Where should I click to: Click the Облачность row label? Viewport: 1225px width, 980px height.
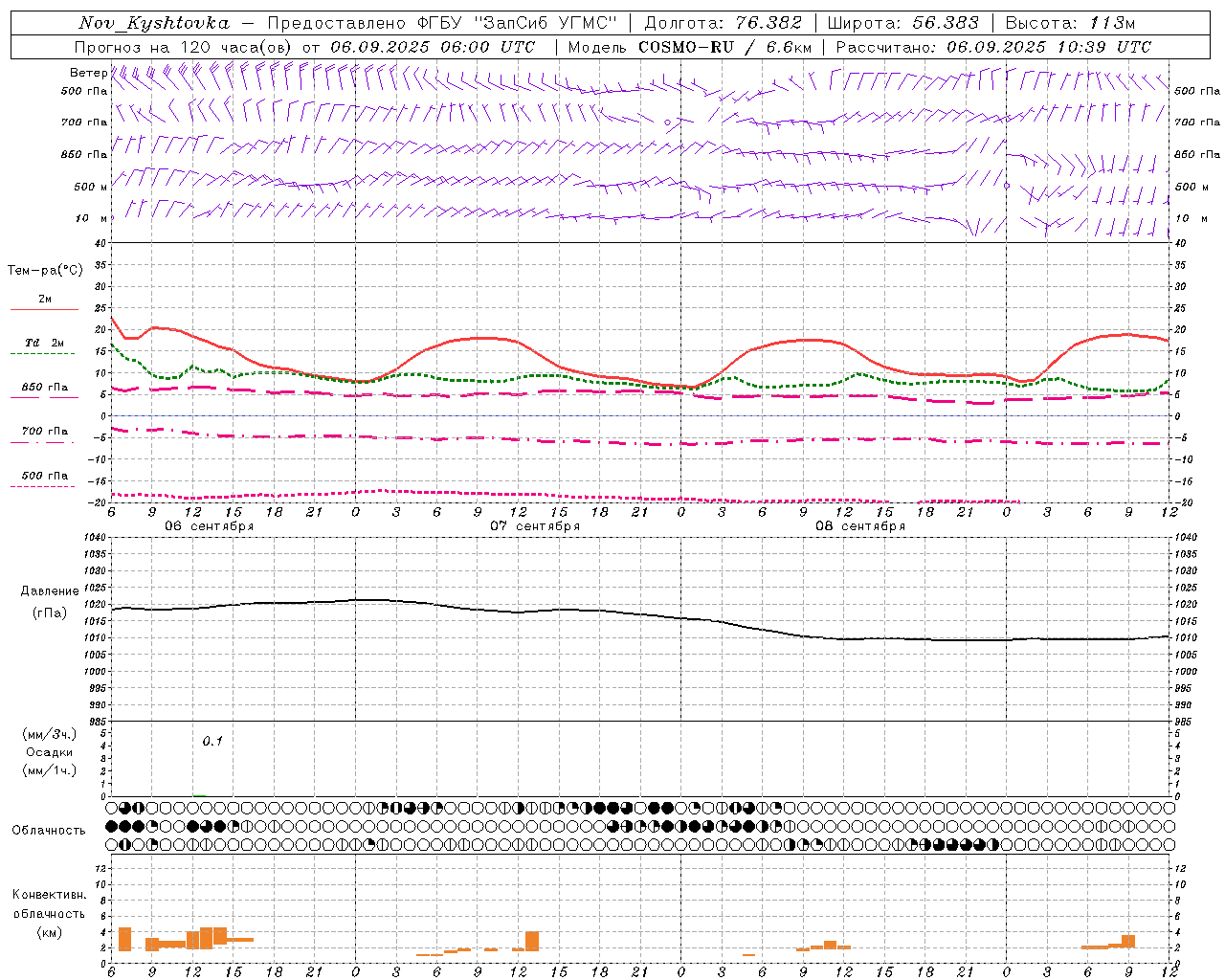click(x=49, y=830)
